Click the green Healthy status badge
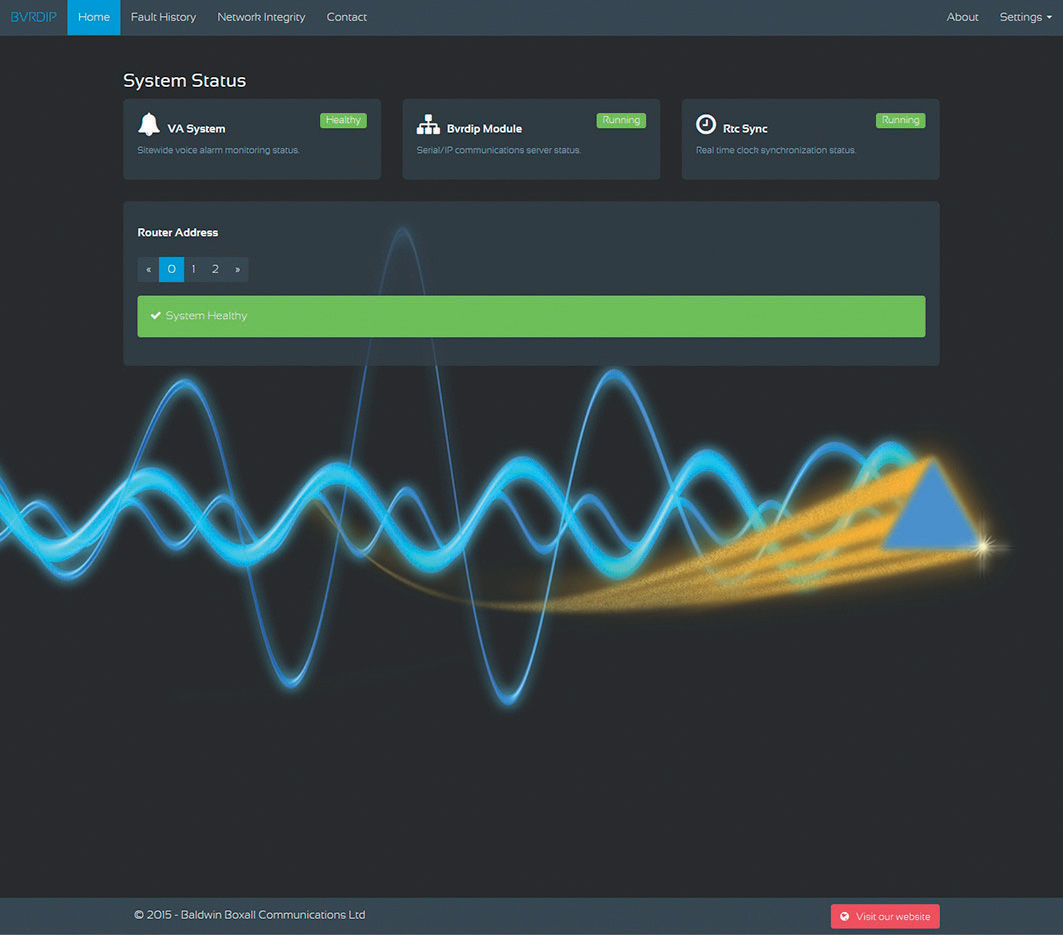1063x935 pixels. click(343, 120)
